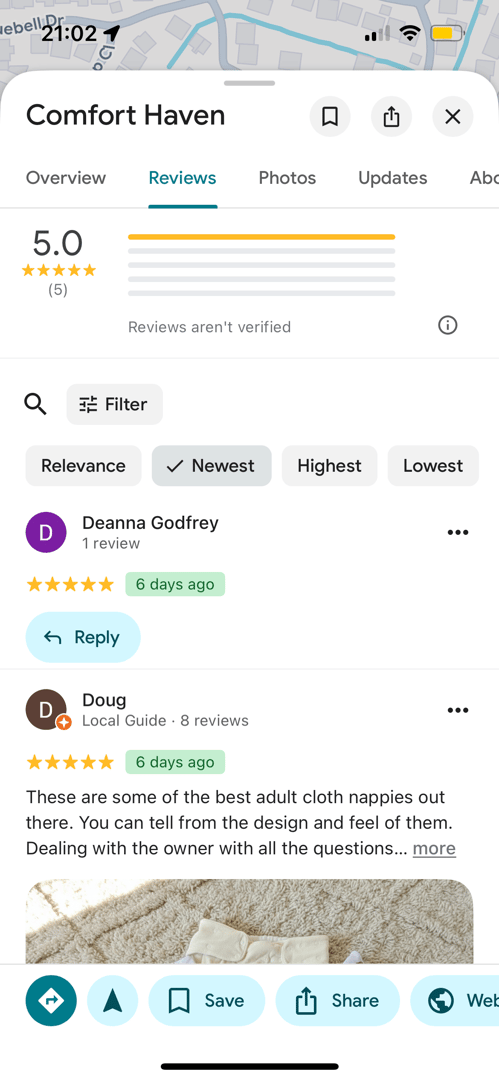Expand Doug's review with the more link

pos(434,849)
